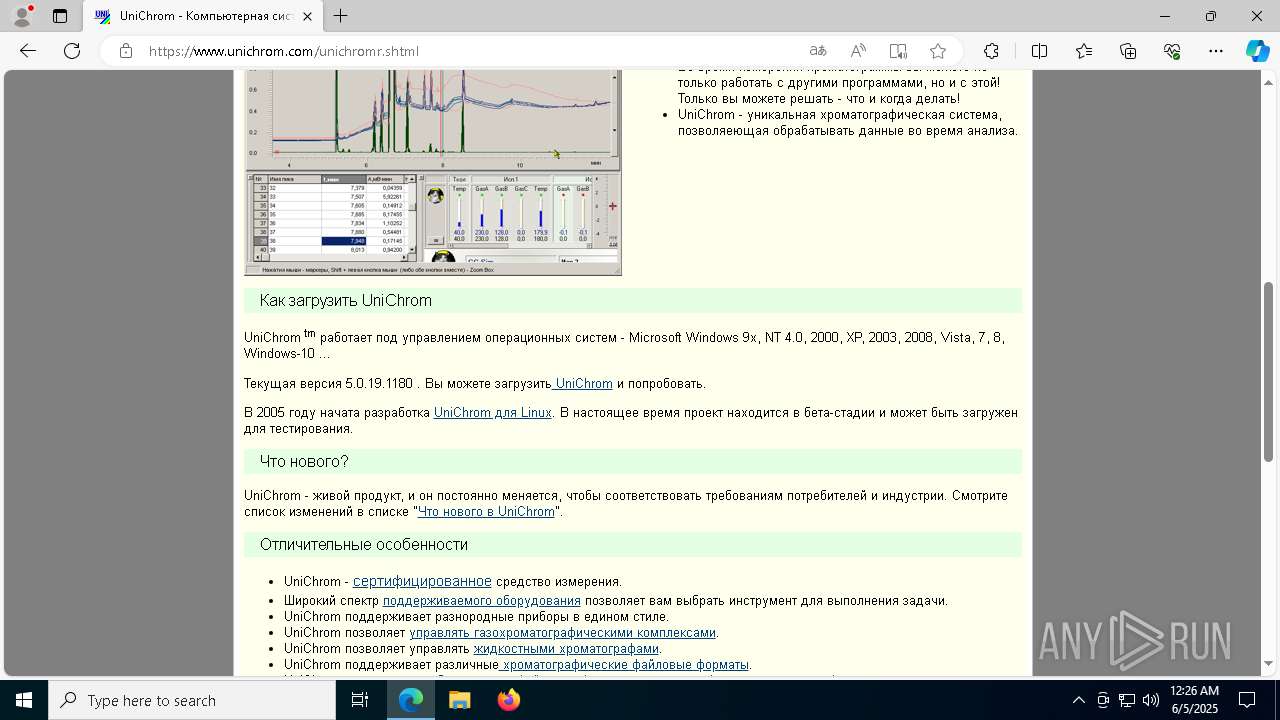This screenshot has height=720, width=1280.
Task: View site information lock icon
Action: point(125,51)
